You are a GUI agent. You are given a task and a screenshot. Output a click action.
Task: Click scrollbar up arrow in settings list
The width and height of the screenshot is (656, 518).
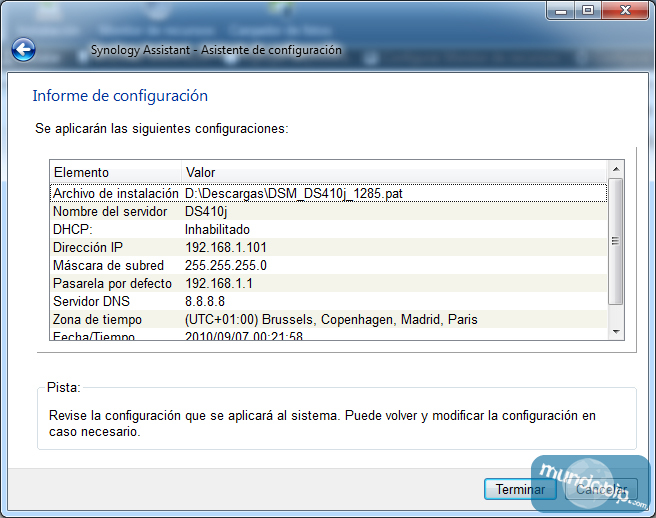[x=615, y=169]
